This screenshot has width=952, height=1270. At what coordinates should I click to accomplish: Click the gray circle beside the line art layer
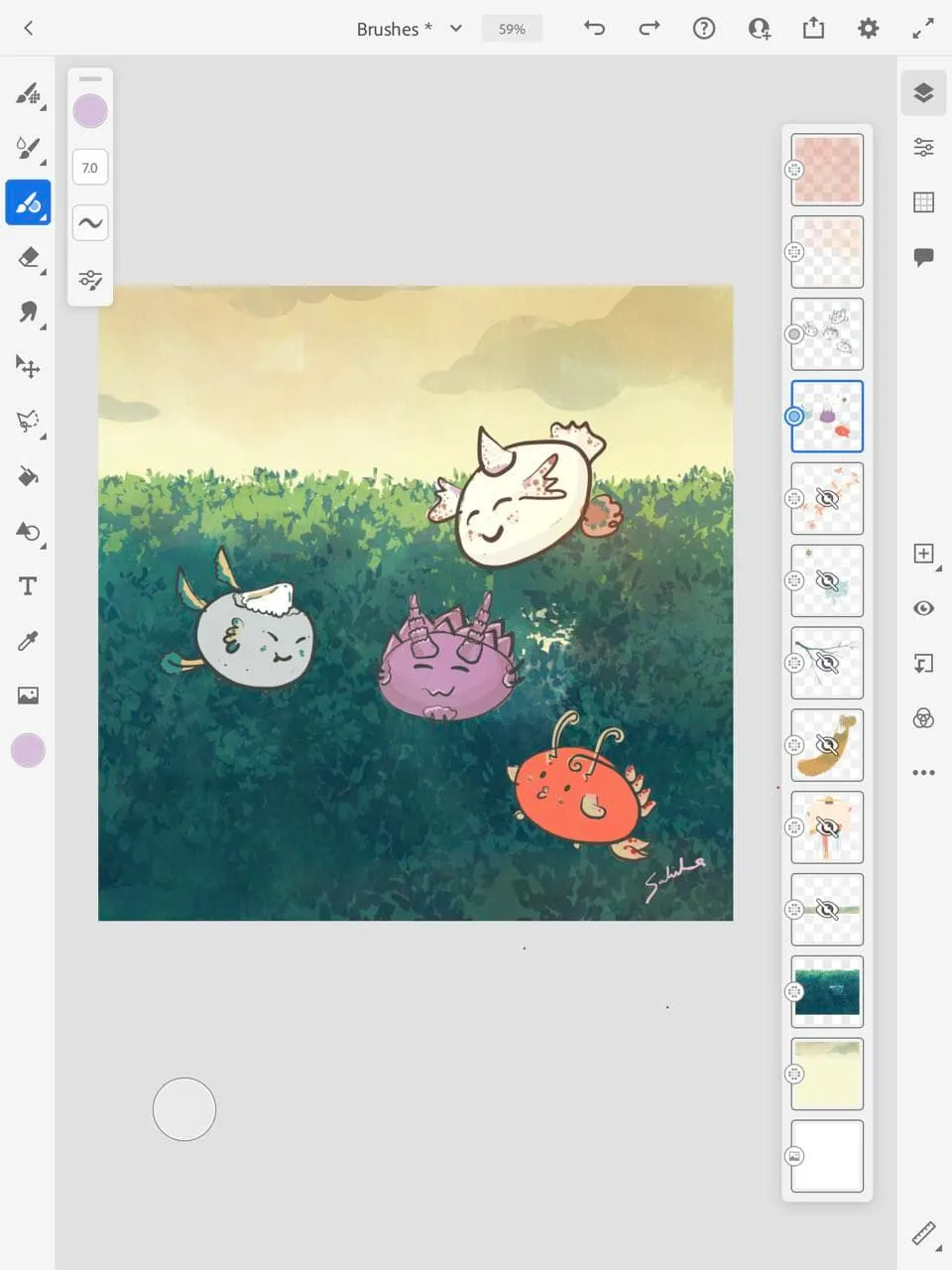pos(794,334)
